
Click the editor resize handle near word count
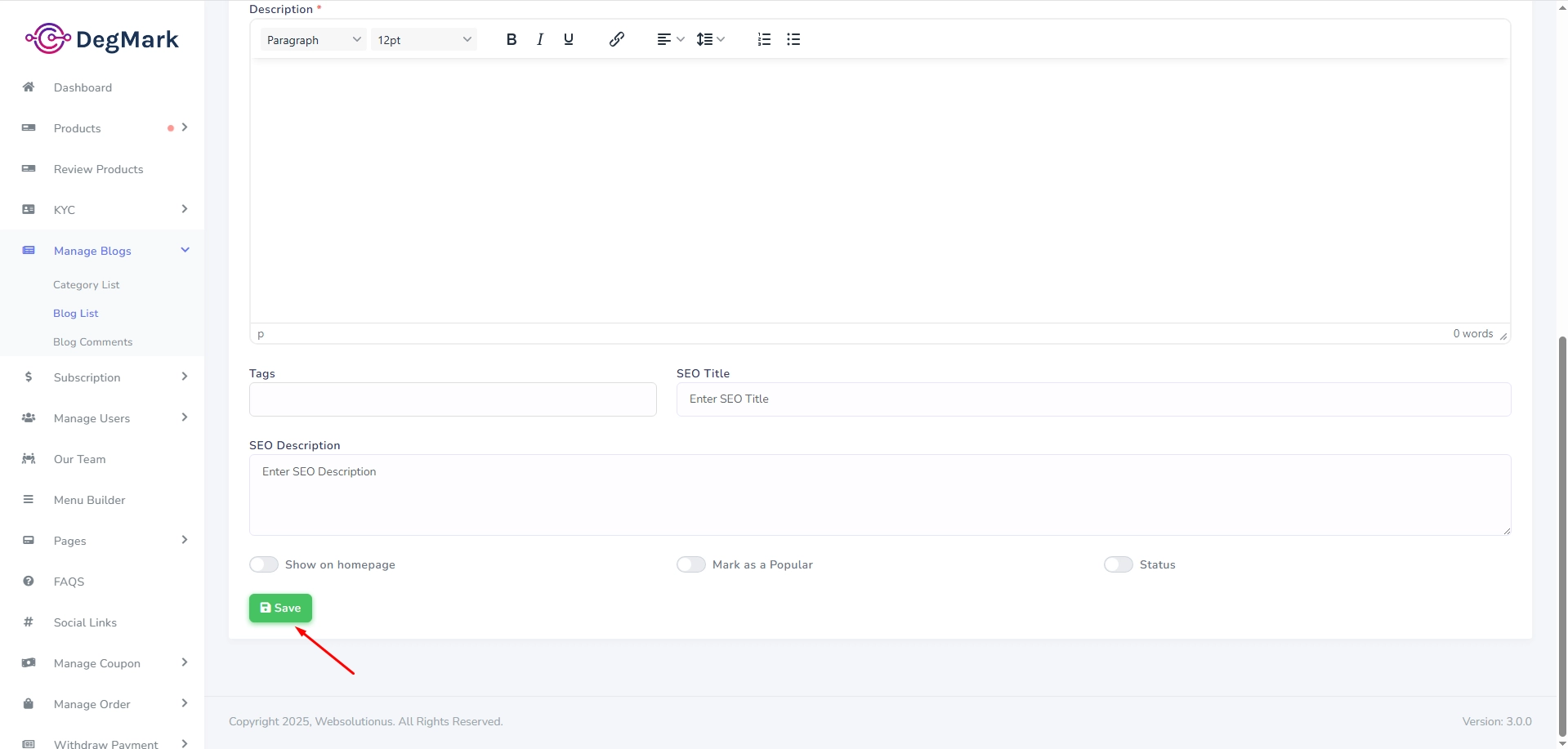click(x=1503, y=336)
